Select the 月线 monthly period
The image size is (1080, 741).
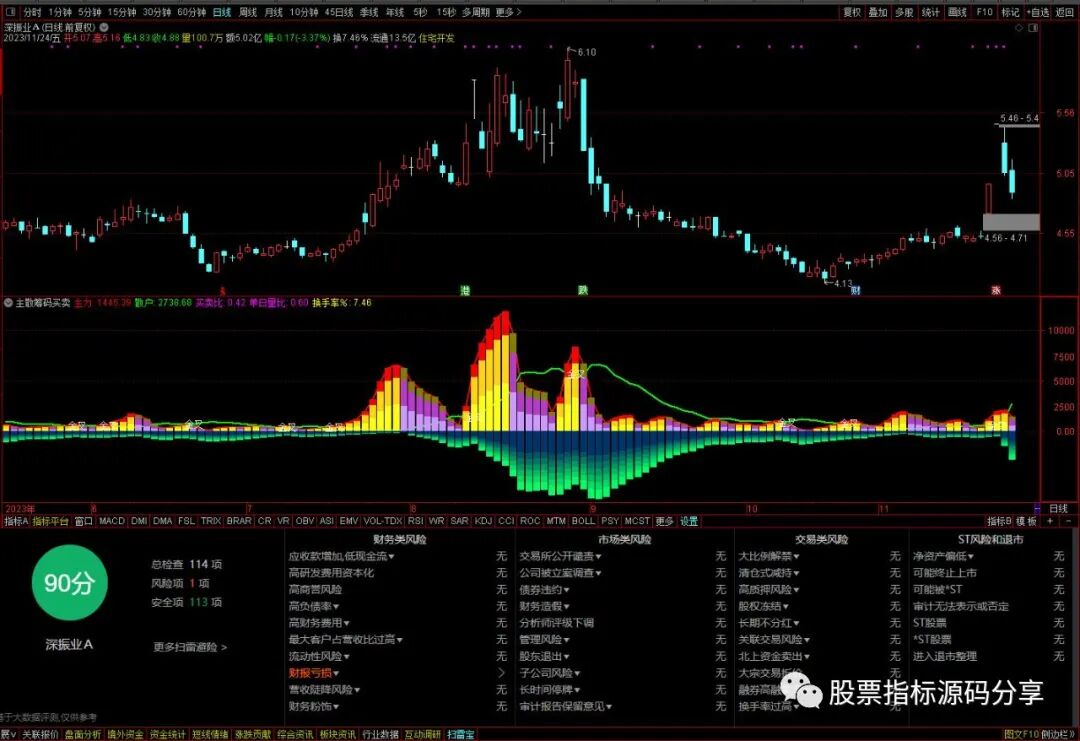(x=273, y=12)
